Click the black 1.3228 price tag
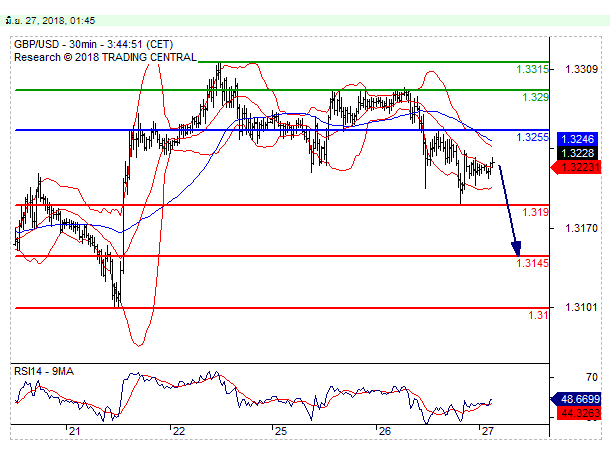 pyautogui.click(x=578, y=153)
